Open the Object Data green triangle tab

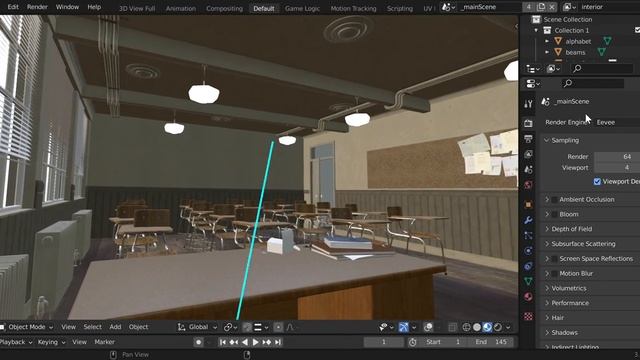[528, 281]
